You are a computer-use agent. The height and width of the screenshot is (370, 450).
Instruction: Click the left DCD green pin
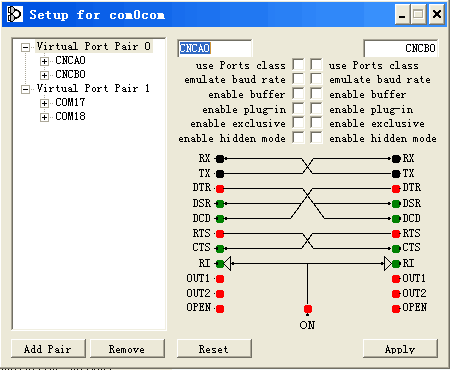tap(220, 219)
